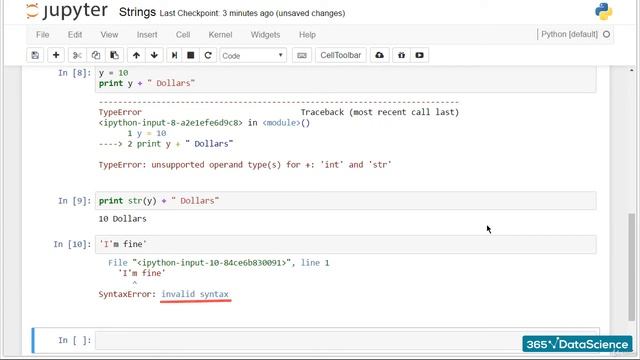Image resolution: width=640 pixels, height=360 pixels.
Task: Rename notebook by clicking Strings title
Action: click(x=137, y=12)
